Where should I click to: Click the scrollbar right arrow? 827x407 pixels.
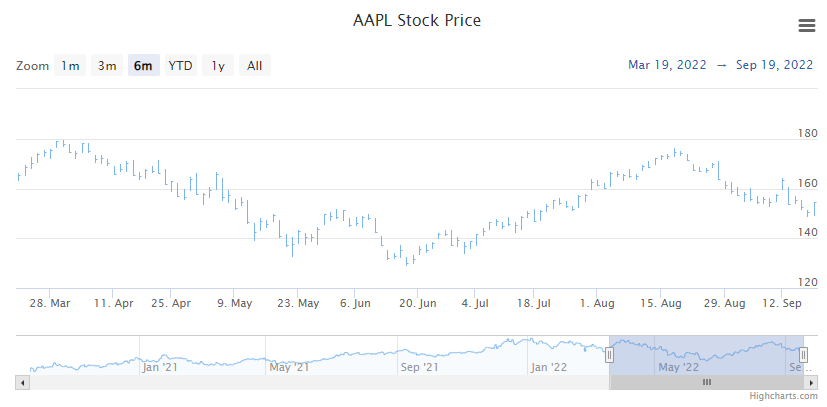coord(814,382)
